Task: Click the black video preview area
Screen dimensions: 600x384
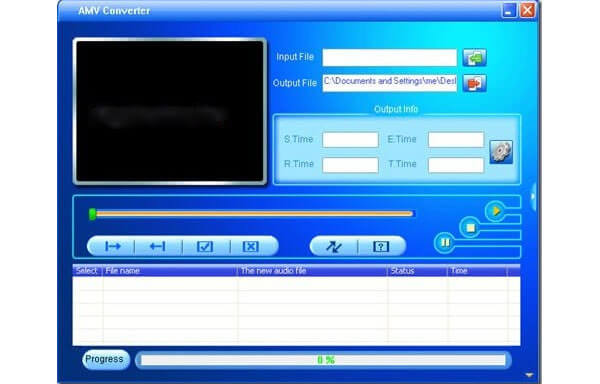Action: click(170, 111)
